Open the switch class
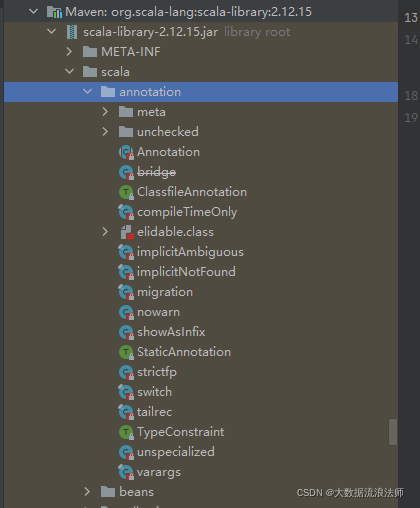This screenshot has height=508, width=420. pyautogui.click(x=155, y=392)
